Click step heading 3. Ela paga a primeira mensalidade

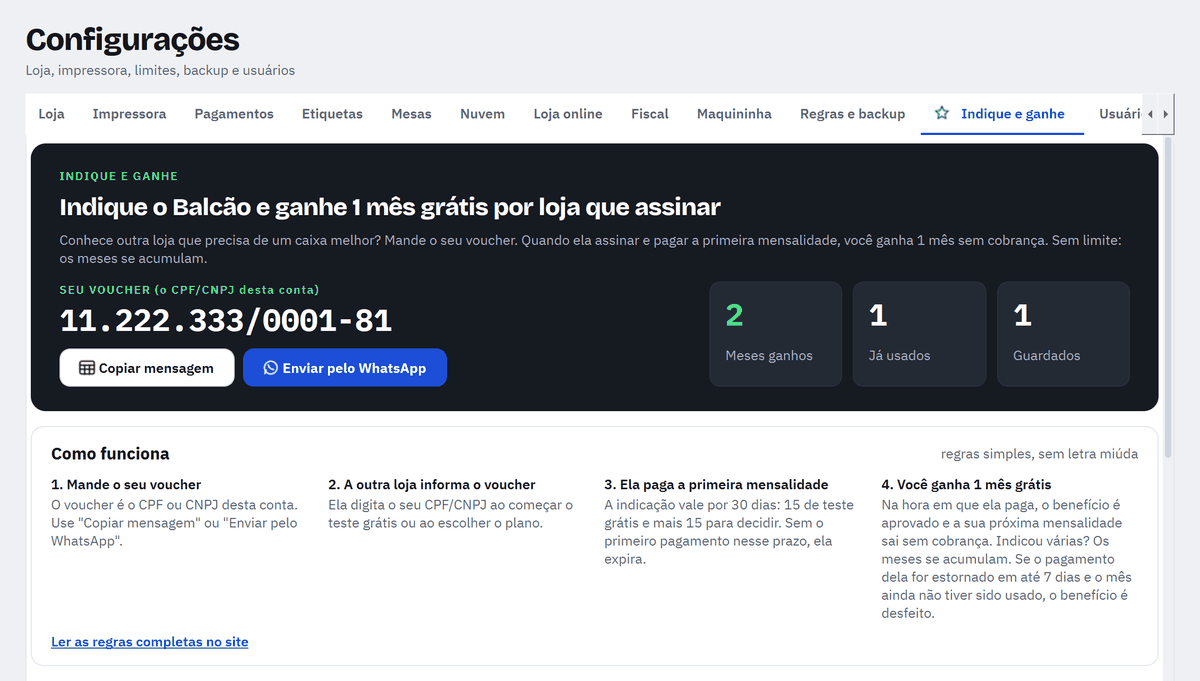716,485
